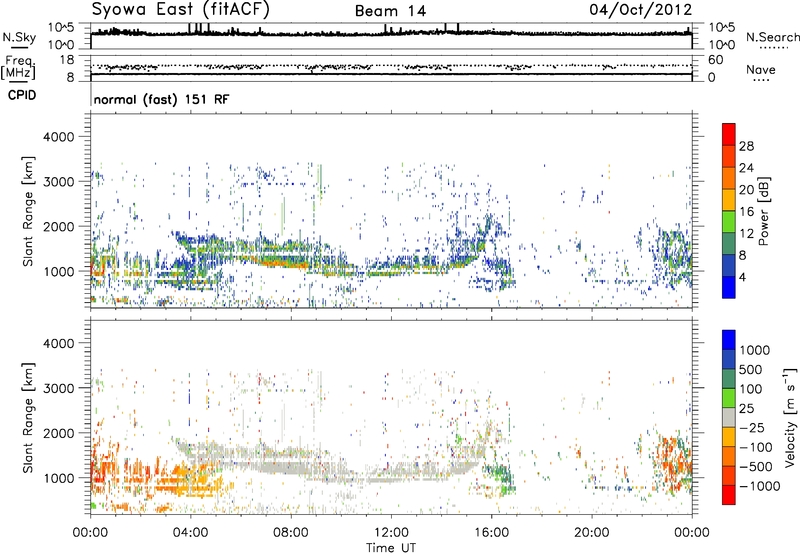Click the "4" label on the Power colorbar
Screen dimensions: 800x554
pyautogui.click(x=743, y=277)
